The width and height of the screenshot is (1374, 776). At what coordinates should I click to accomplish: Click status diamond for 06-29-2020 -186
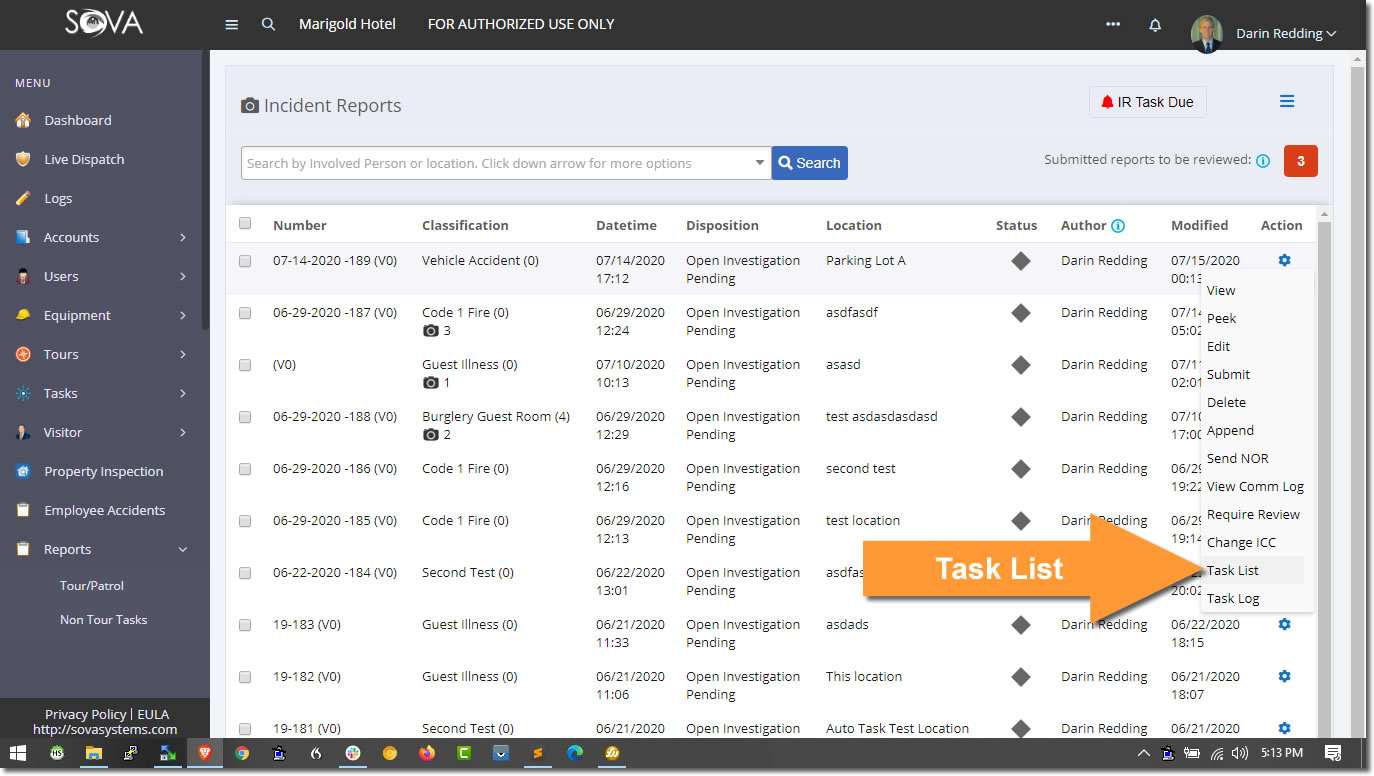click(1020, 469)
